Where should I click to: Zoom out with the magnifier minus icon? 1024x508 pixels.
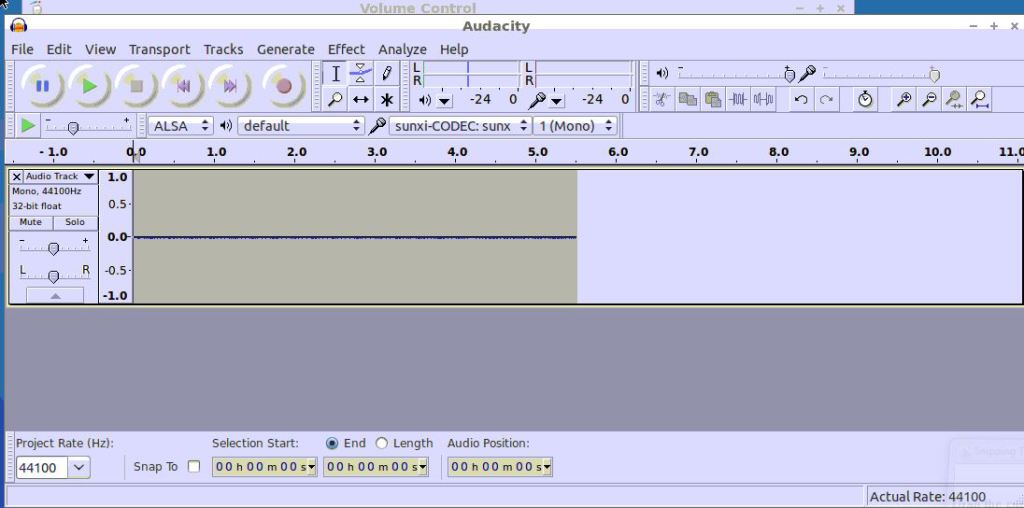[929, 100]
